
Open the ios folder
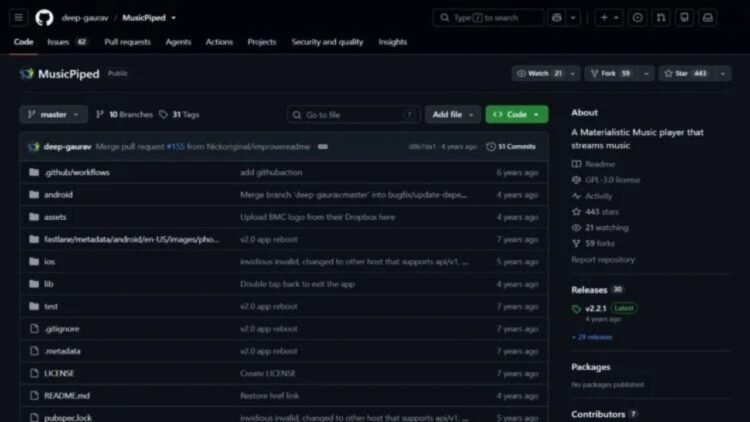(49, 262)
